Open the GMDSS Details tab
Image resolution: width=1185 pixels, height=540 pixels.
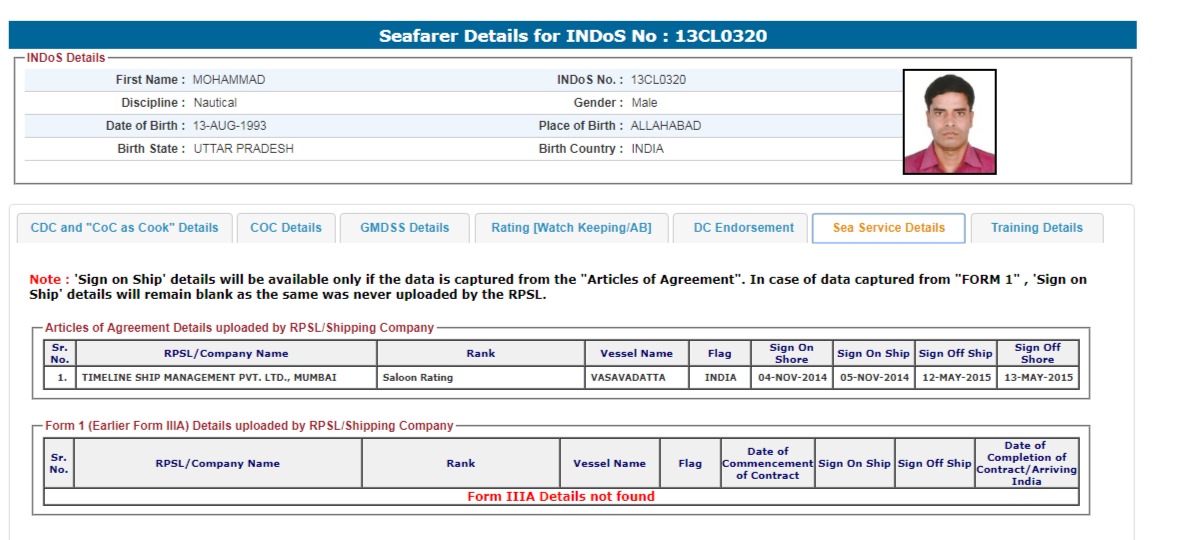tap(404, 228)
